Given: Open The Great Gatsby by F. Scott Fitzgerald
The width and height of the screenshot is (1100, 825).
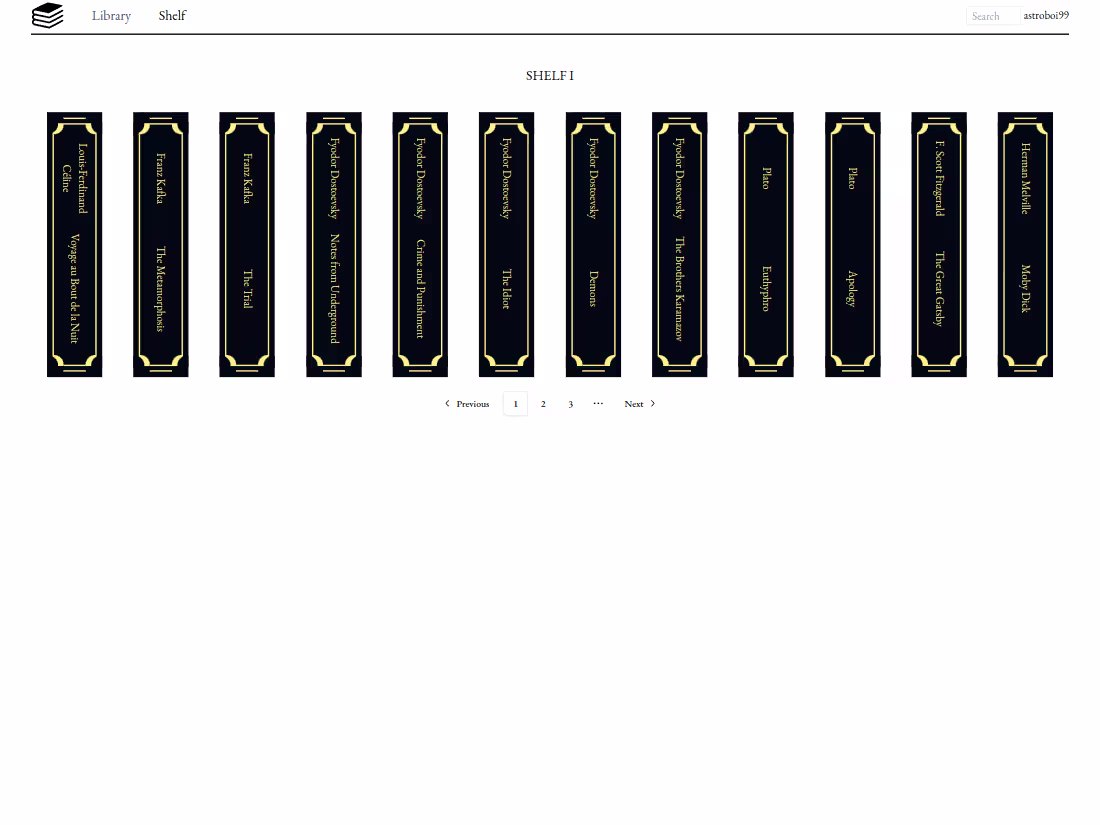Looking at the screenshot, I should (938, 243).
